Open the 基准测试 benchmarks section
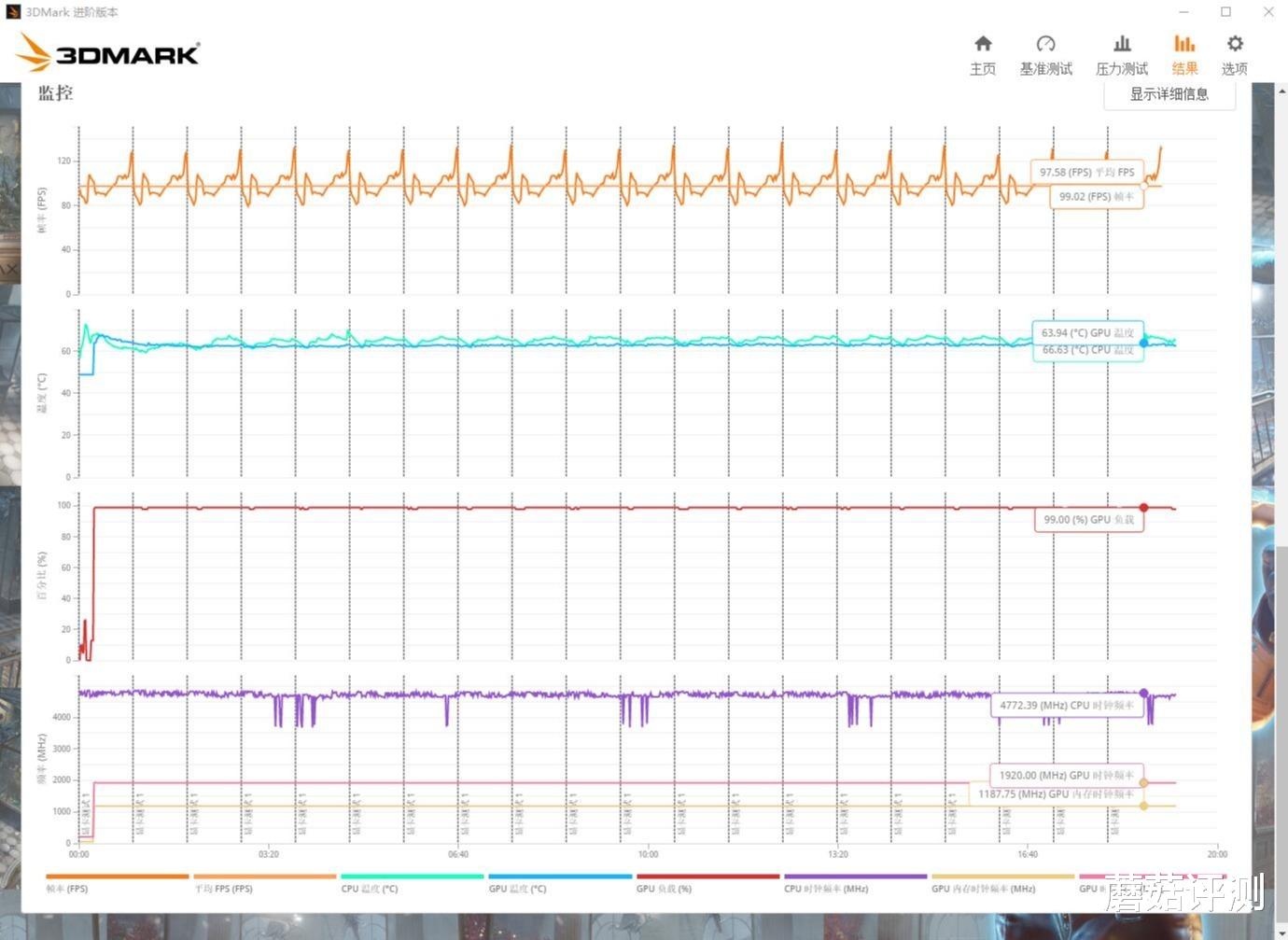Viewport: 1288px width, 940px height. coord(1045,55)
